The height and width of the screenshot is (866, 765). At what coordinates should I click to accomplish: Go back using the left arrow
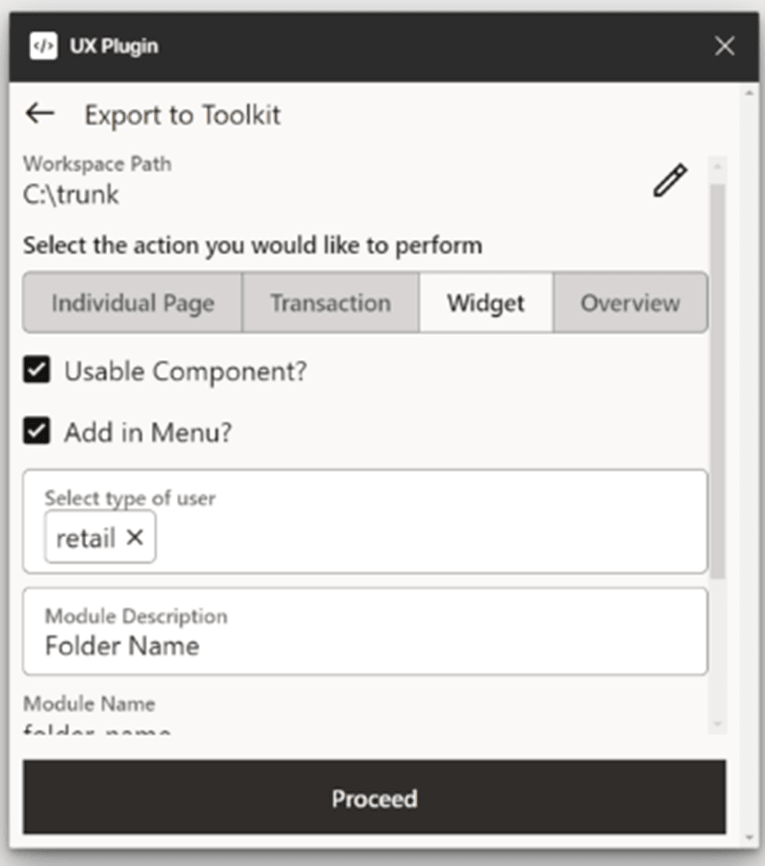(40, 113)
